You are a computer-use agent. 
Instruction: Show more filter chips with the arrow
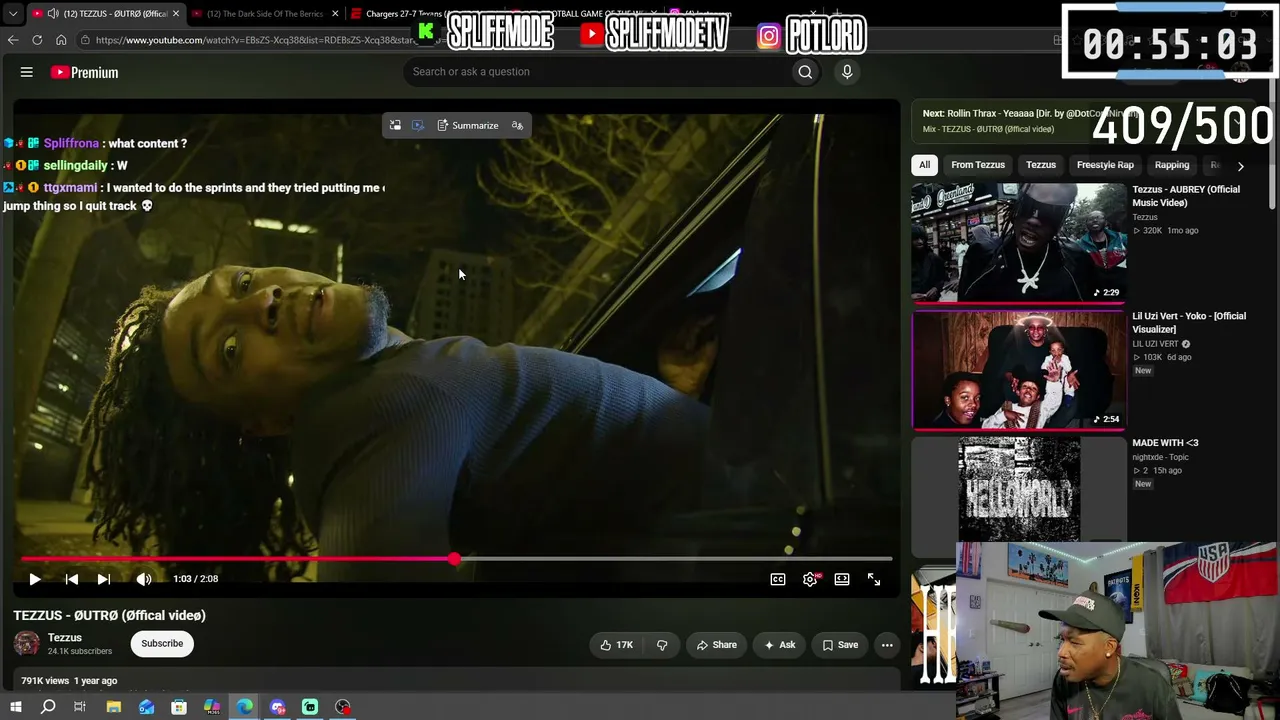[1240, 166]
